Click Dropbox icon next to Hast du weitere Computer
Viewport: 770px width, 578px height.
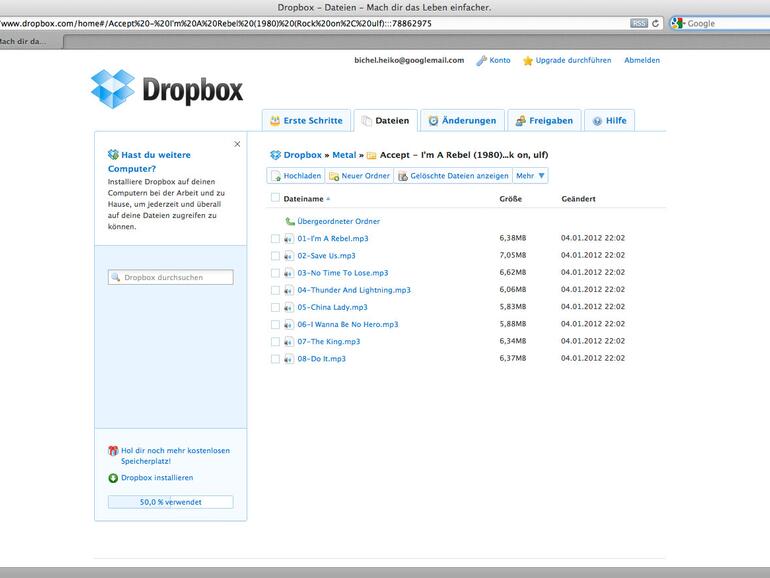click(113, 155)
